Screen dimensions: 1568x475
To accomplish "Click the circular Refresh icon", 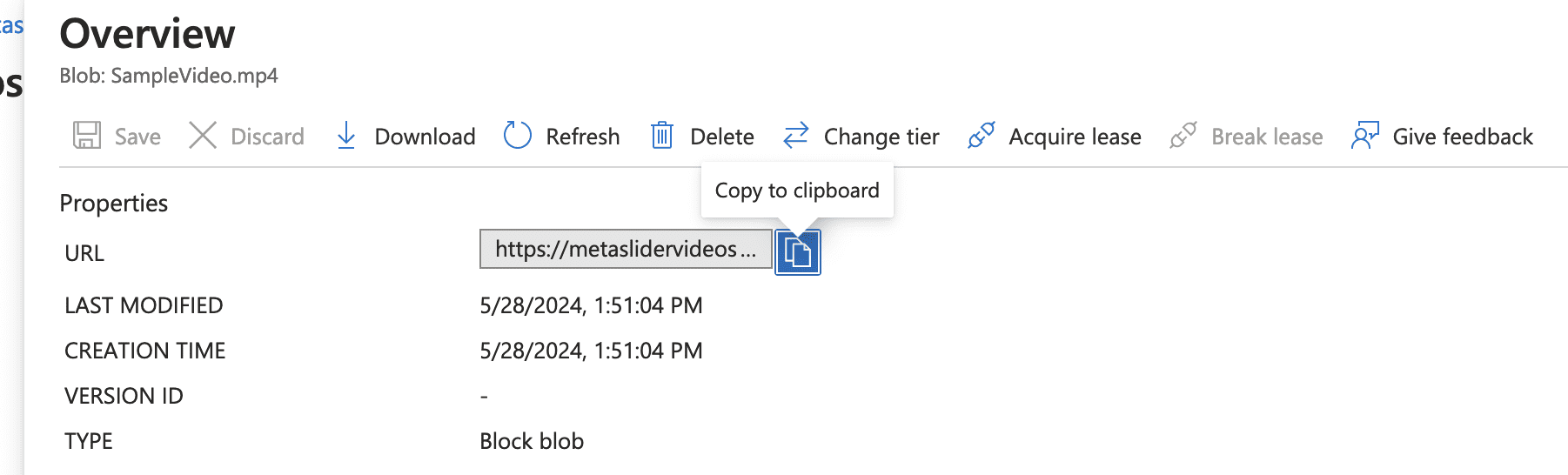I will coord(518,136).
